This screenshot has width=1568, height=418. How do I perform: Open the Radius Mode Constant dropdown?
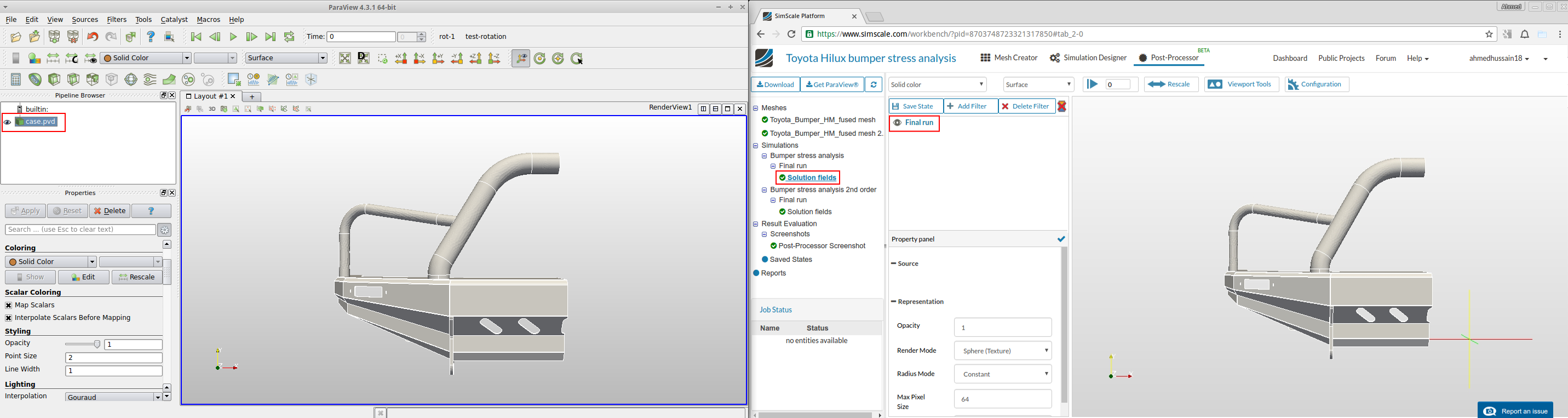pos(1003,374)
